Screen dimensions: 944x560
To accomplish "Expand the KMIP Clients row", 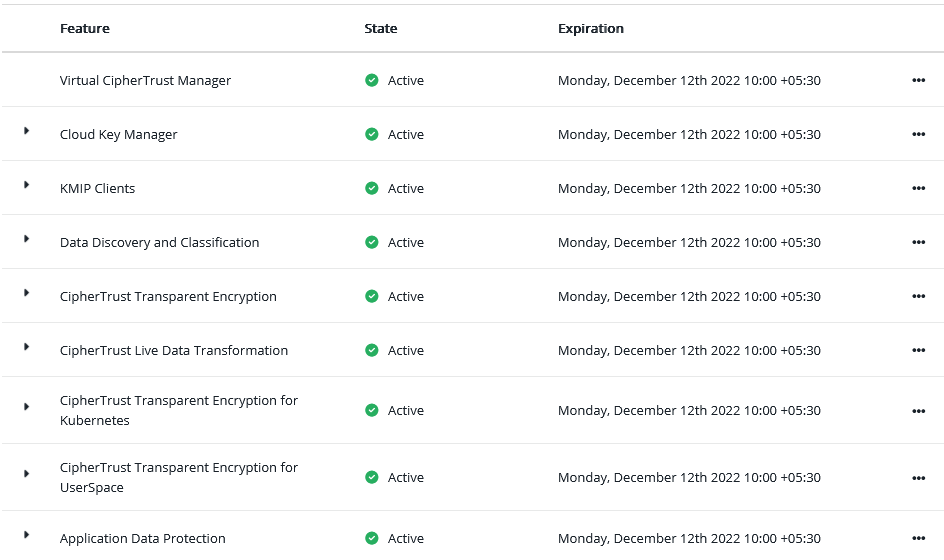I will [27, 185].
